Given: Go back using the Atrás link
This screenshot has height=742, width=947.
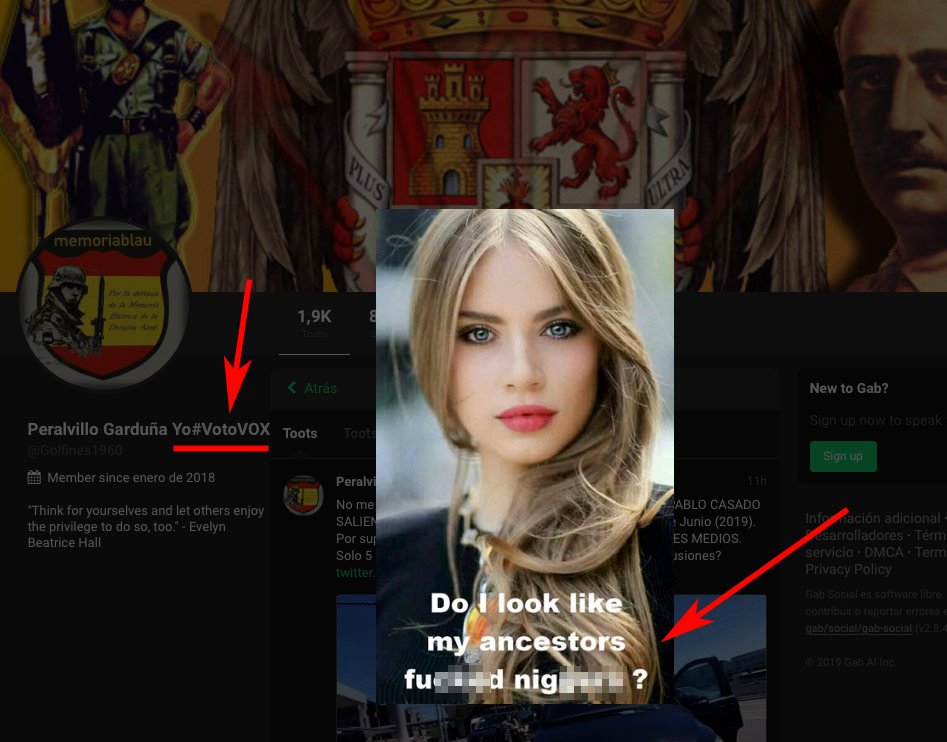Looking at the screenshot, I should [x=320, y=388].
